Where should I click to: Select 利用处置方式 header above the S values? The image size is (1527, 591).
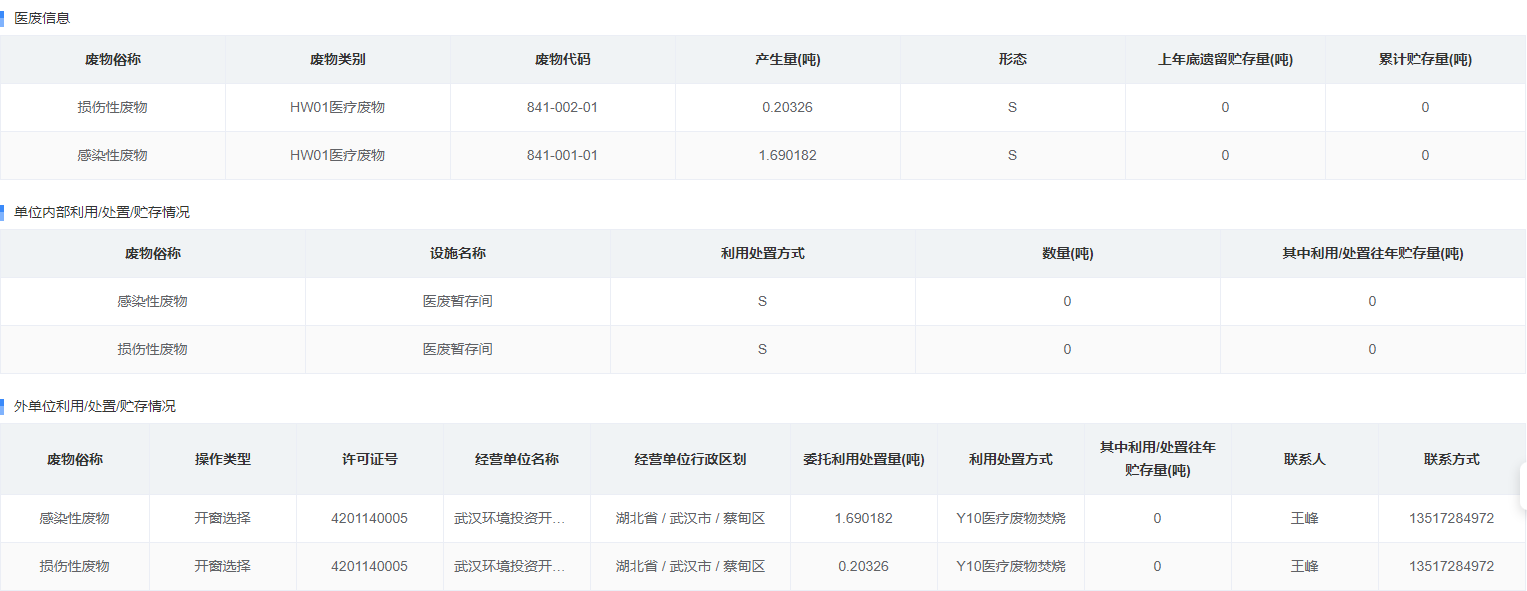click(x=763, y=253)
